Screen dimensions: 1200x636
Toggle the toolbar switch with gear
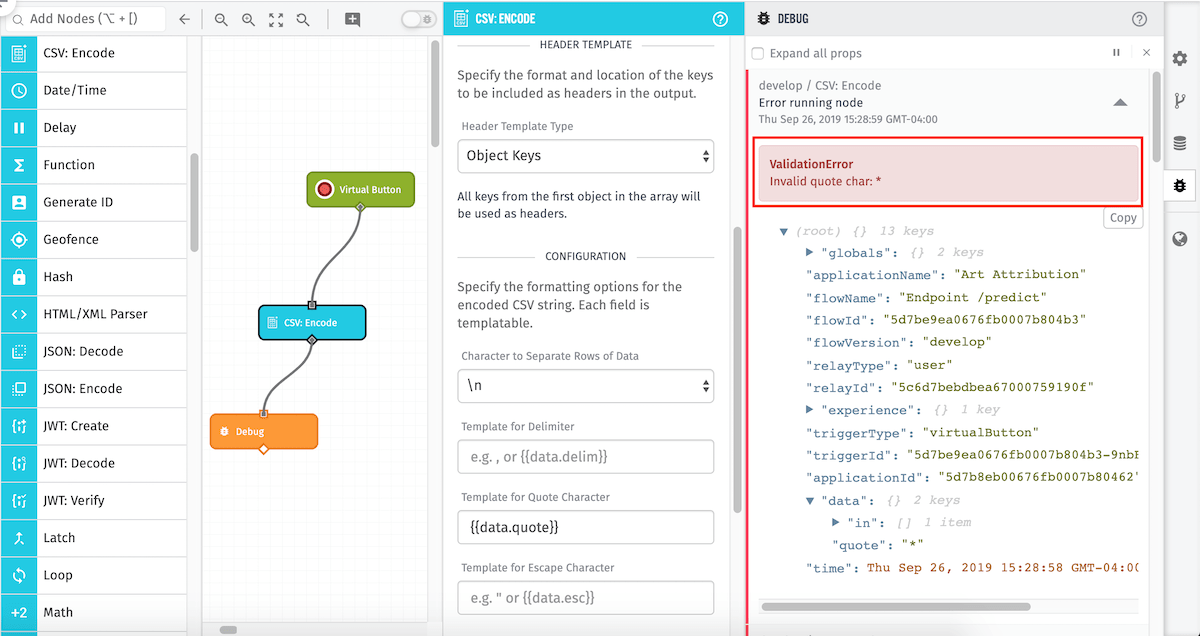pyautogui.click(x=417, y=19)
